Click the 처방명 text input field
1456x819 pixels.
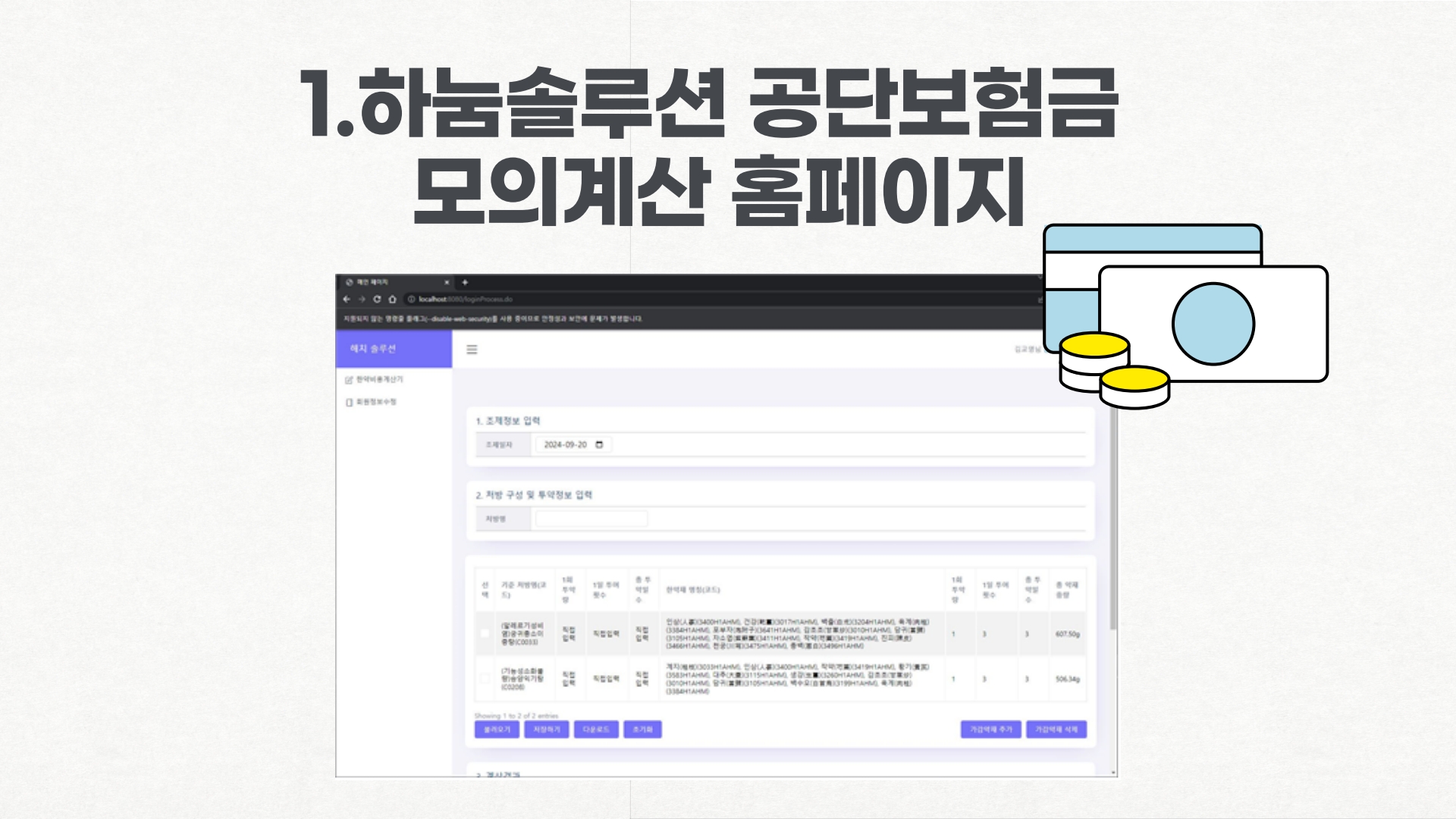591,519
